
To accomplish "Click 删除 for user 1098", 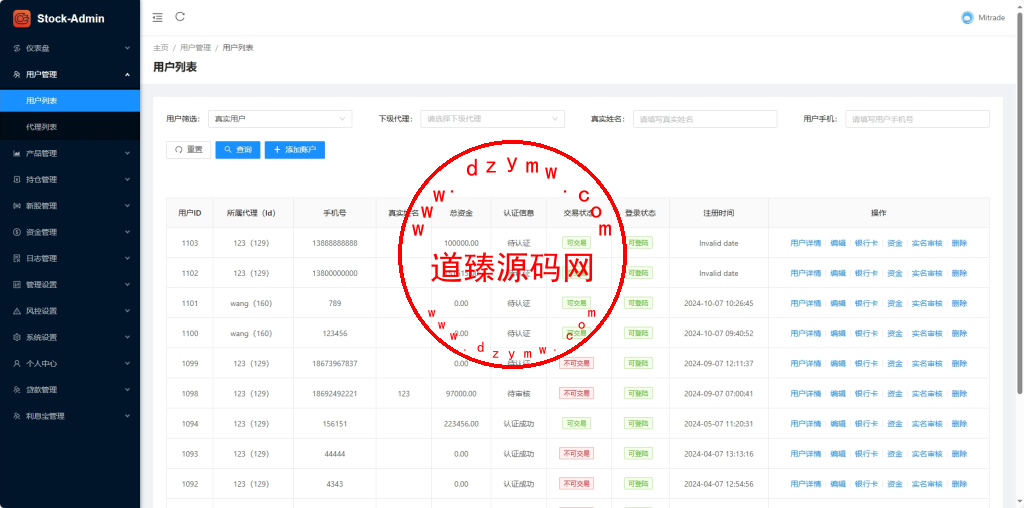I will (x=959, y=393).
